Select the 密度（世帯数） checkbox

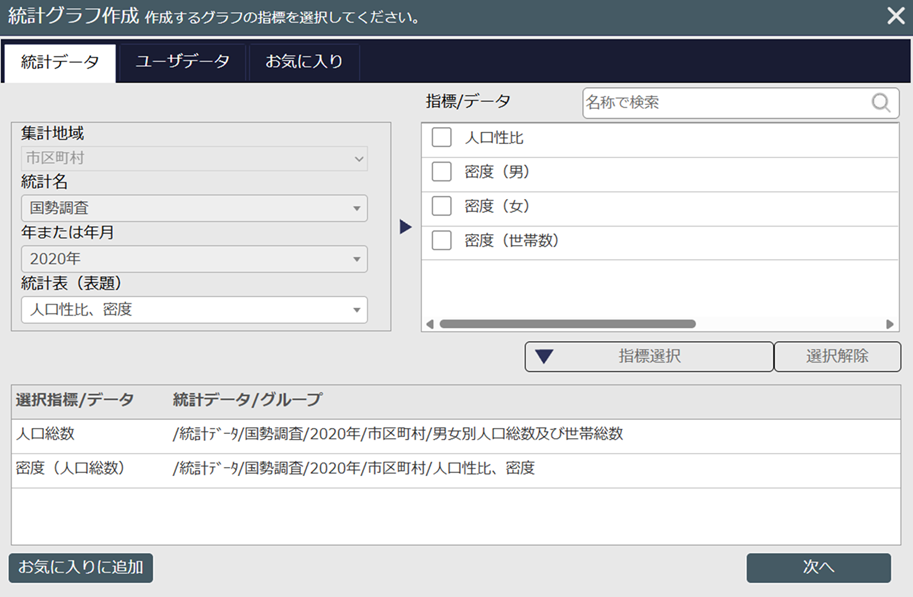click(442, 240)
